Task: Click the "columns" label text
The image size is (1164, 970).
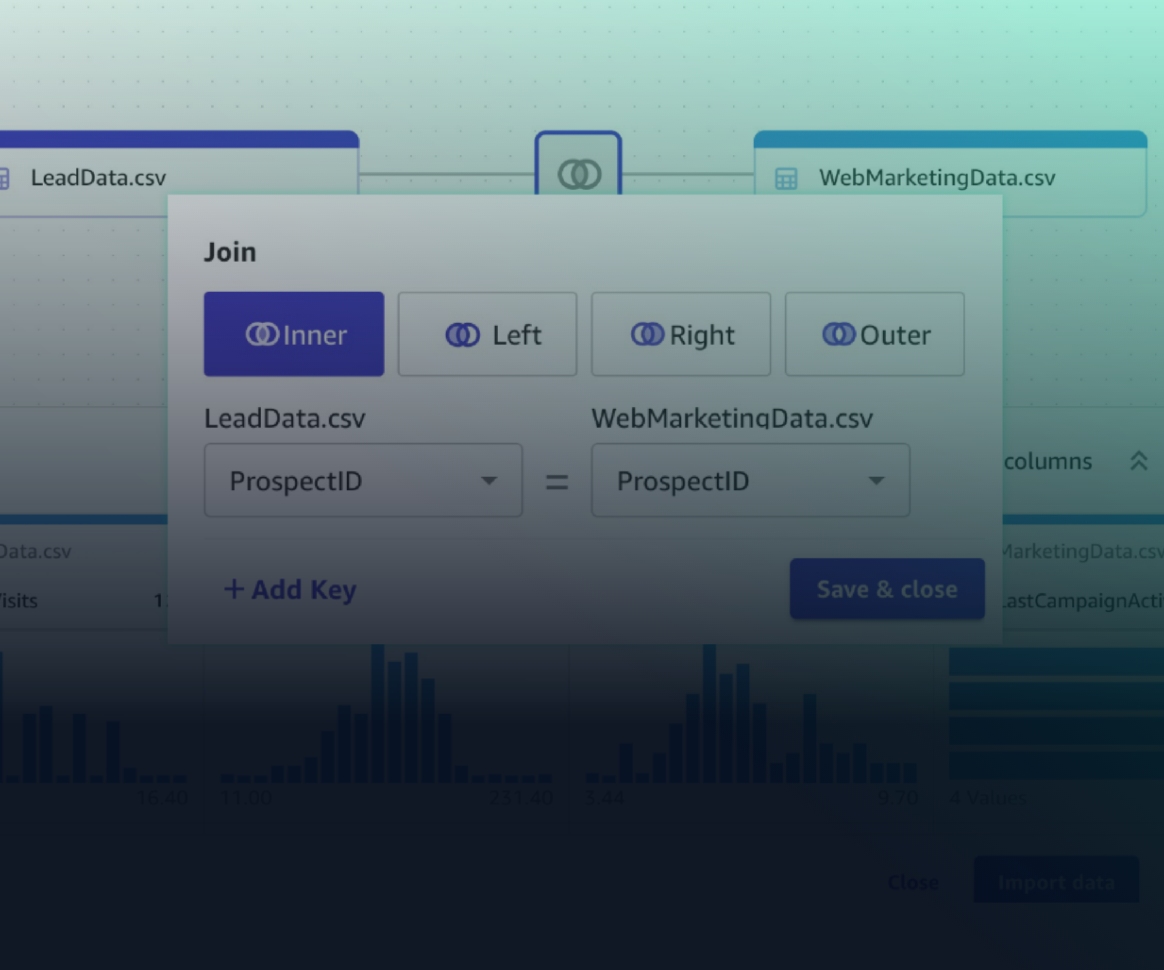Action: (x=1047, y=462)
